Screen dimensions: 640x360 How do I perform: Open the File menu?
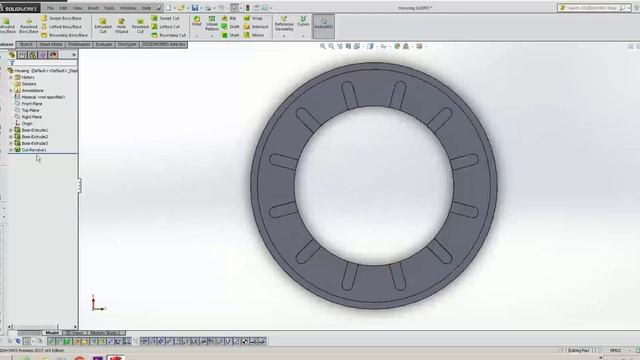coord(50,8)
